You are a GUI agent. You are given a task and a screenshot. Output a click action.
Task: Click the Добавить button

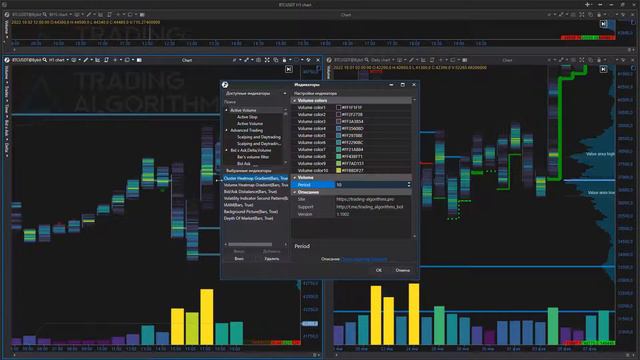[x=272, y=251]
